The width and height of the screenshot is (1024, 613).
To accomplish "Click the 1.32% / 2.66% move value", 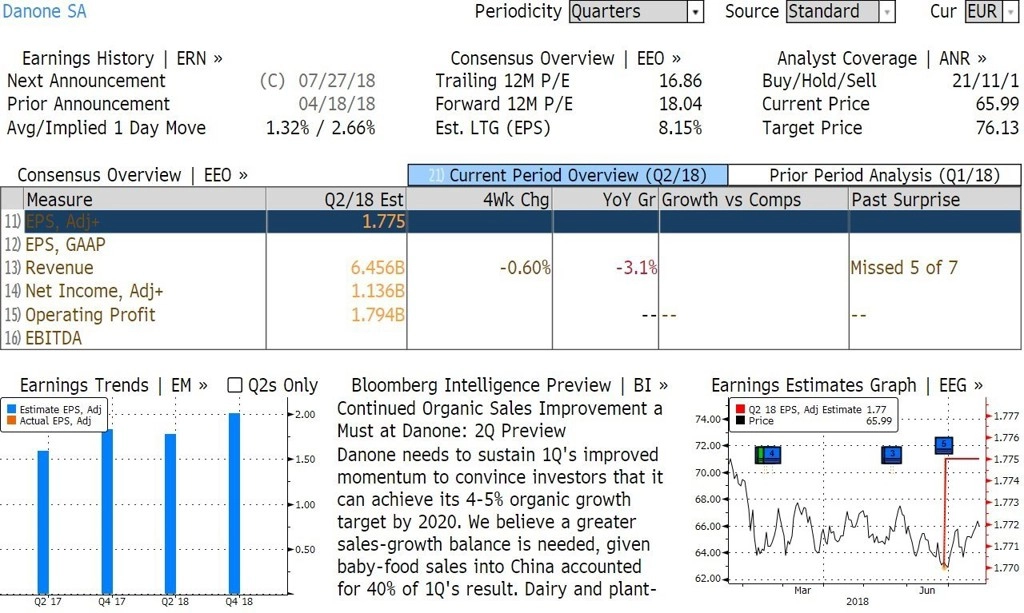I will 321,128.
